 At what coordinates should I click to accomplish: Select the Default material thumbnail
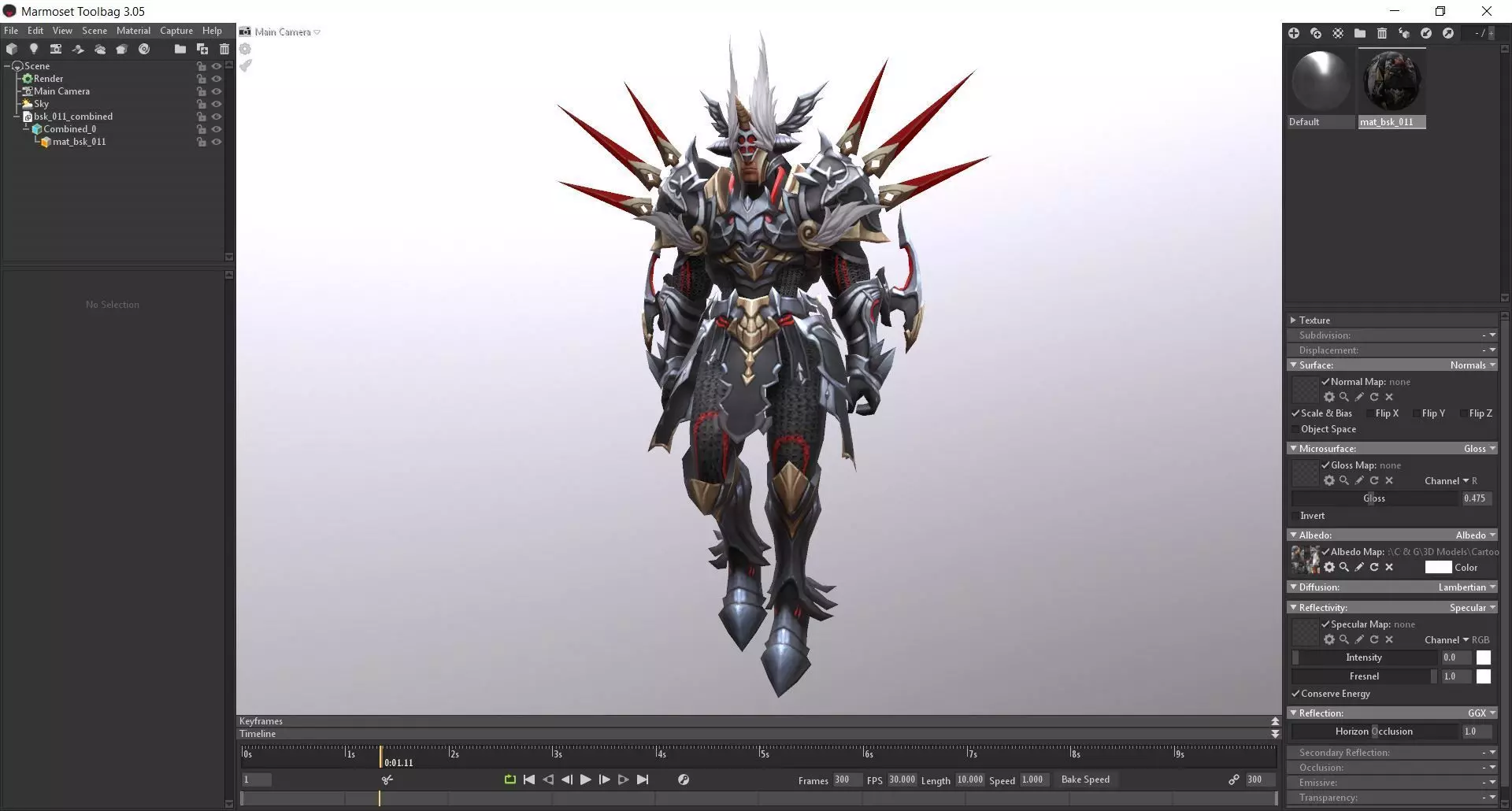(1321, 81)
